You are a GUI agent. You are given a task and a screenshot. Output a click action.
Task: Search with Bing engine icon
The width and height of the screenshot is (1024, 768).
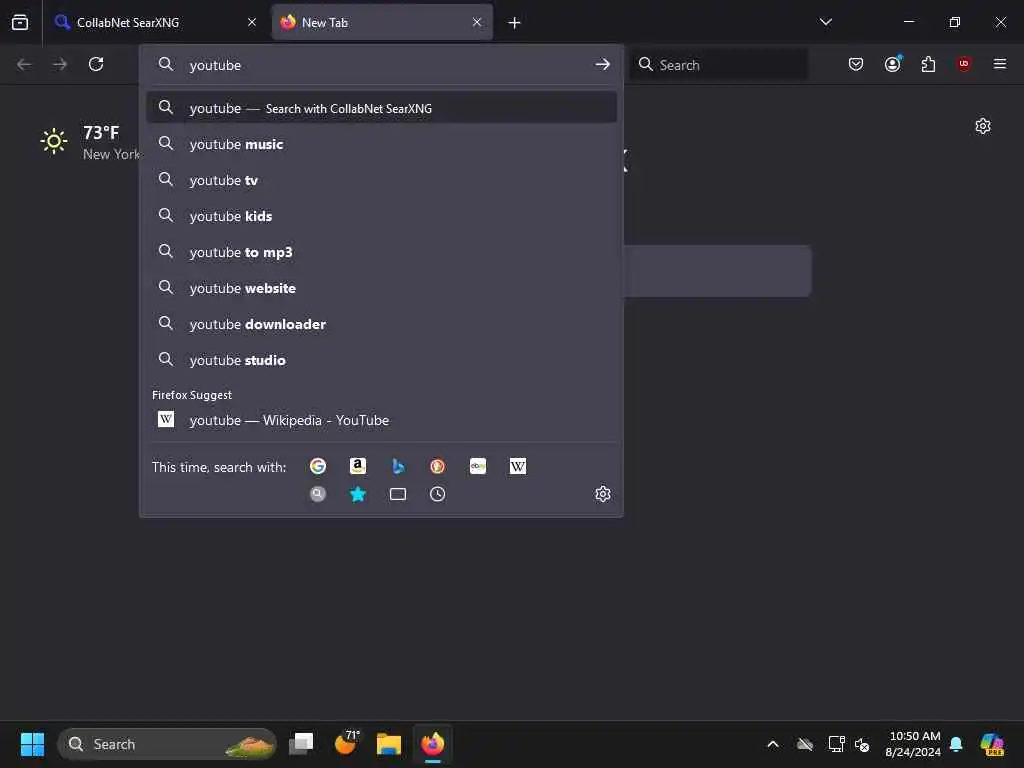point(398,466)
